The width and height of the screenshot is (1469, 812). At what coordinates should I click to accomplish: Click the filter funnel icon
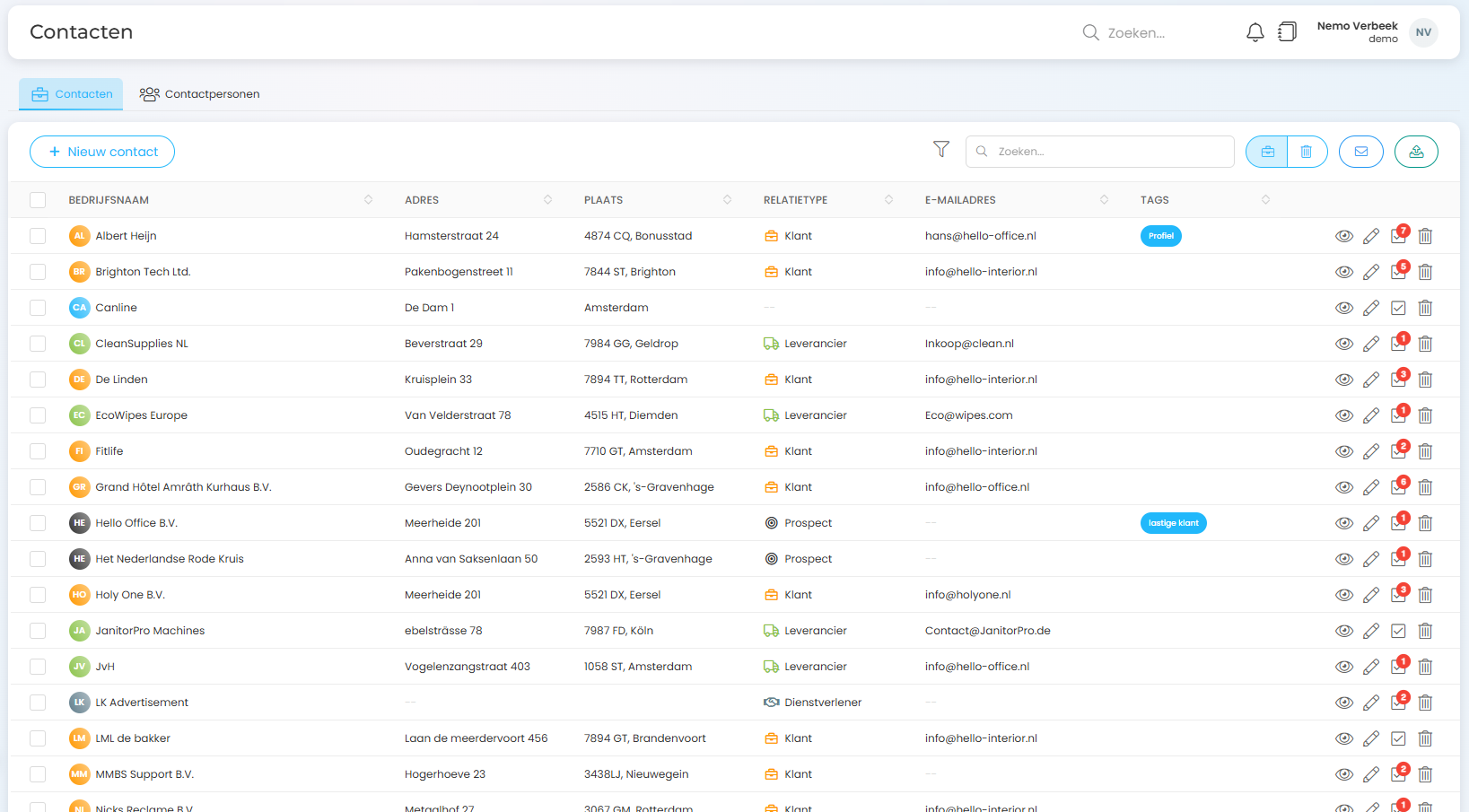coord(940,150)
